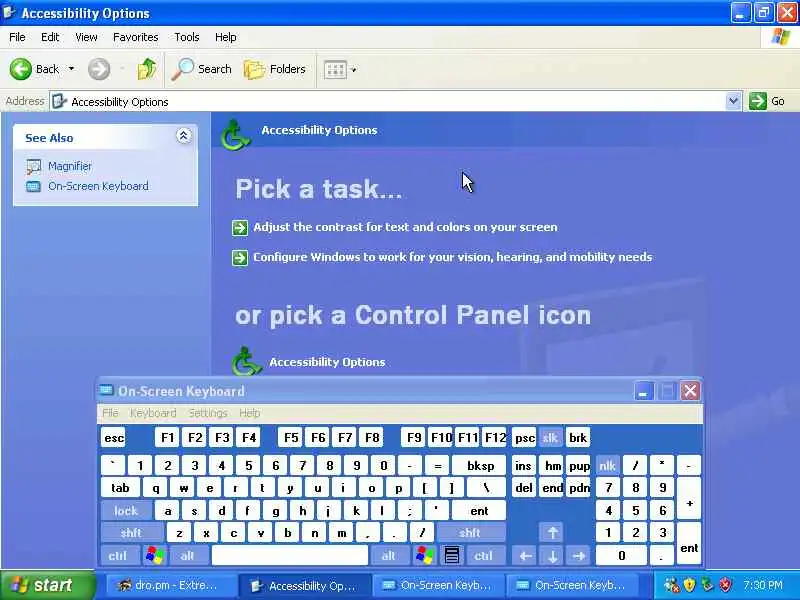Image resolution: width=800 pixels, height=600 pixels.
Task: Open Magnifier icon in See Also
Action: click(x=34, y=166)
